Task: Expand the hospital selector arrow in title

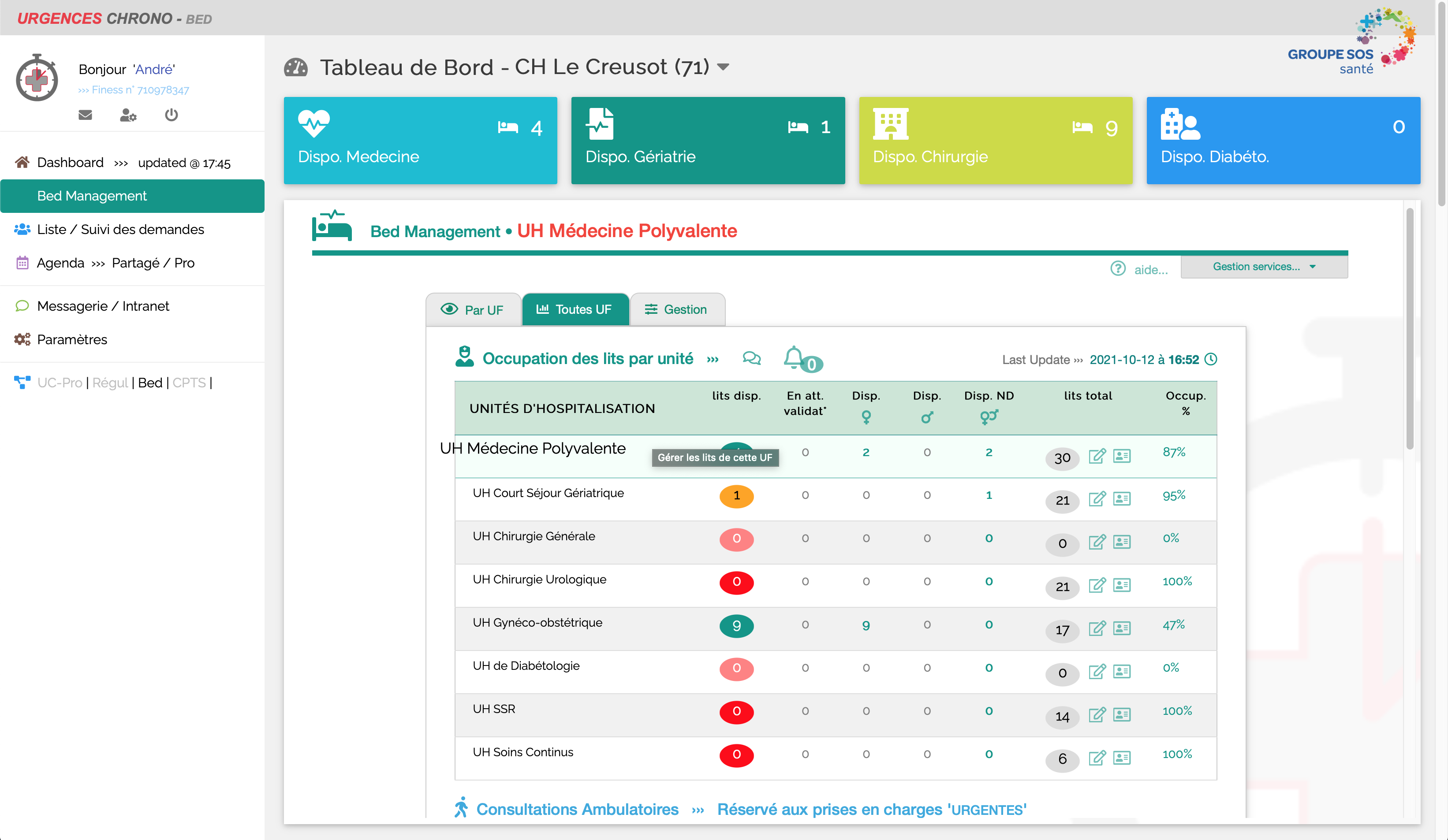Action: click(724, 67)
